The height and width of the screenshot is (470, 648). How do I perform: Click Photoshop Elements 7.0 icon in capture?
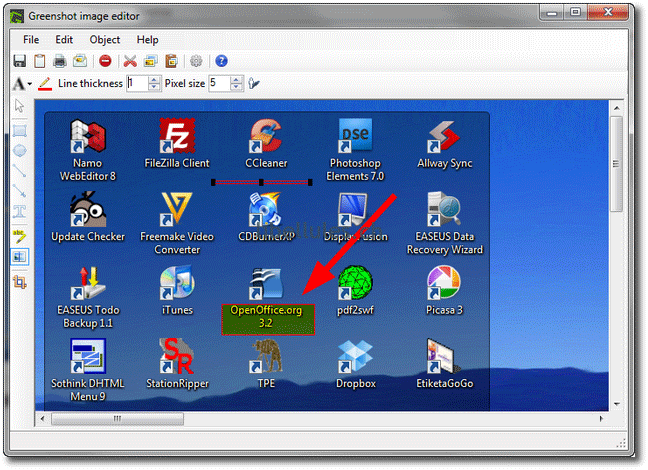tap(355, 136)
